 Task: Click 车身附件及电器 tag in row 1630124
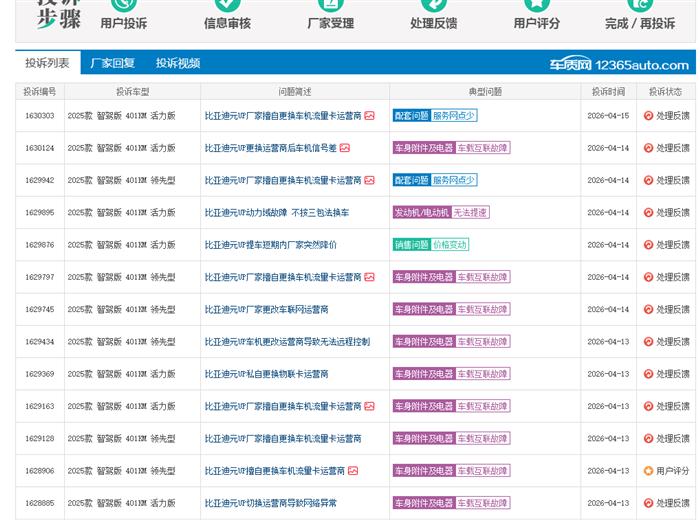424,148
